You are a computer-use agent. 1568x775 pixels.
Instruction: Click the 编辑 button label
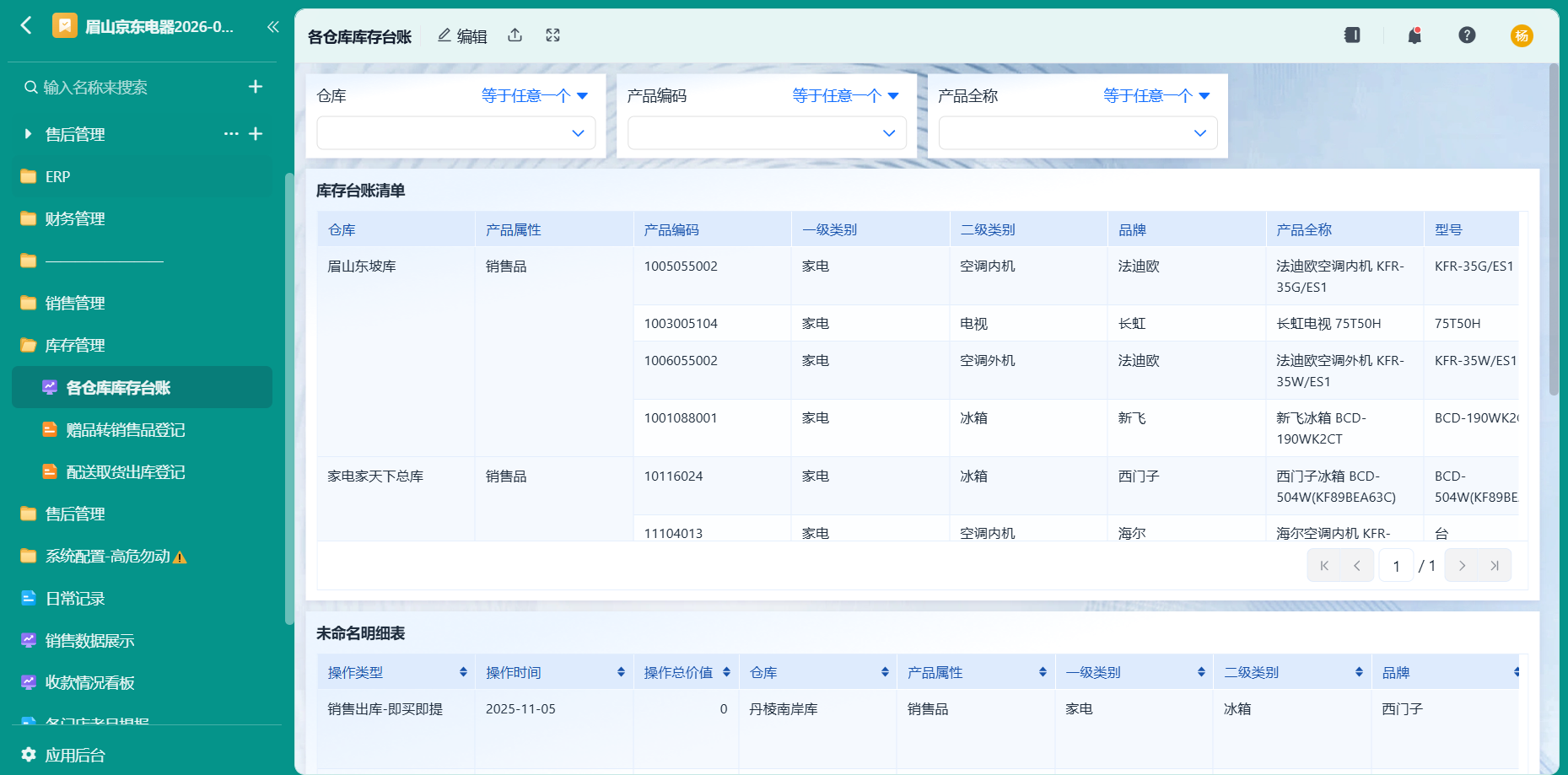click(x=471, y=36)
